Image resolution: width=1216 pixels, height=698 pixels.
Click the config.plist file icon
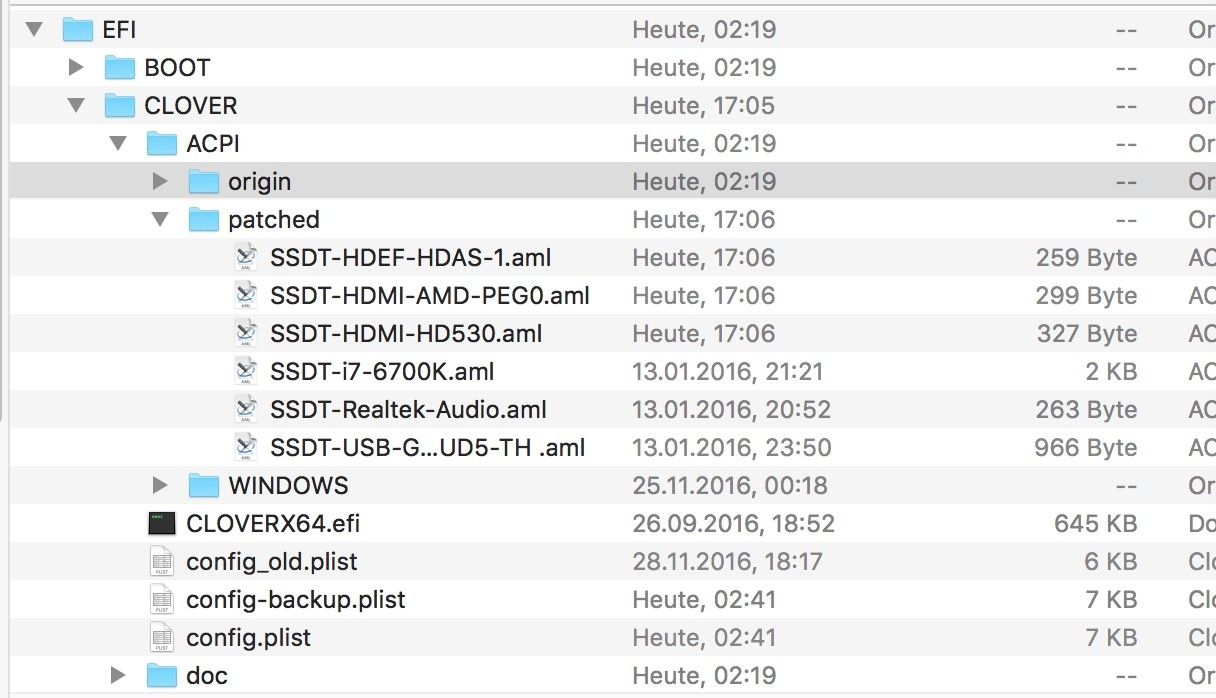pyautogui.click(x=162, y=637)
